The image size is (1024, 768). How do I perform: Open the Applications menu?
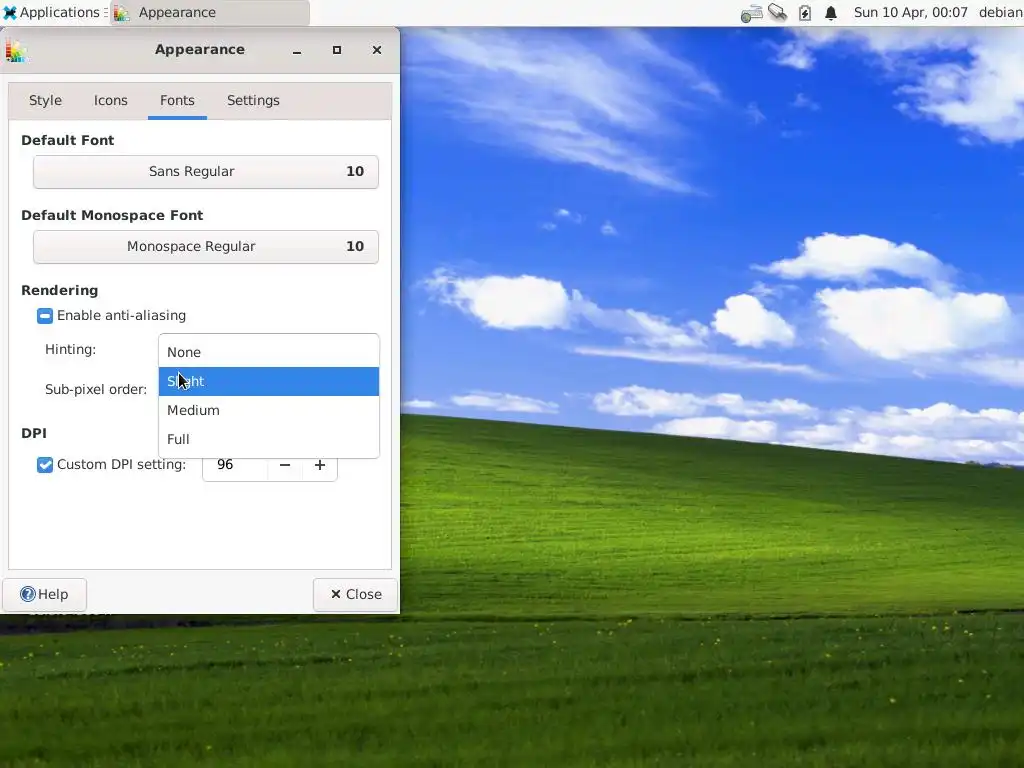tap(52, 12)
